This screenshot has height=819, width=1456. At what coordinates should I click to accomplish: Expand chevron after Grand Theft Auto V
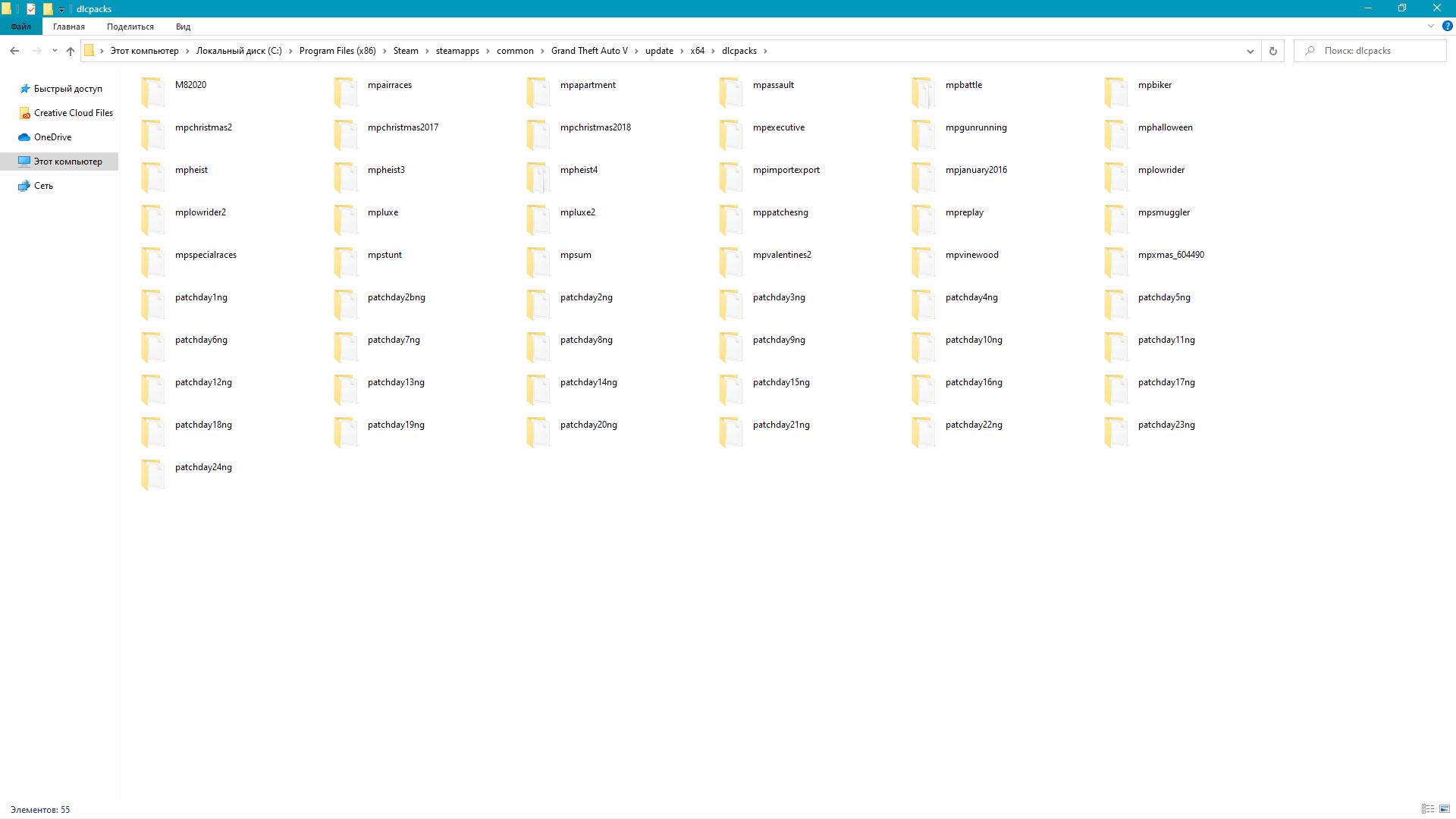coord(636,51)
